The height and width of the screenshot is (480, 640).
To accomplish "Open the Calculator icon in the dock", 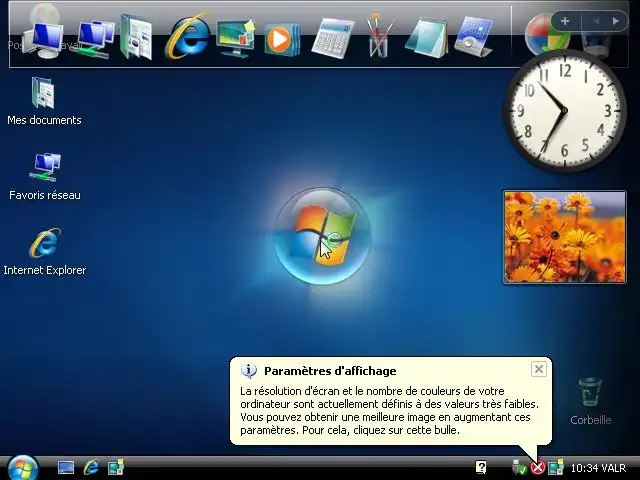I will pos(332,38).
